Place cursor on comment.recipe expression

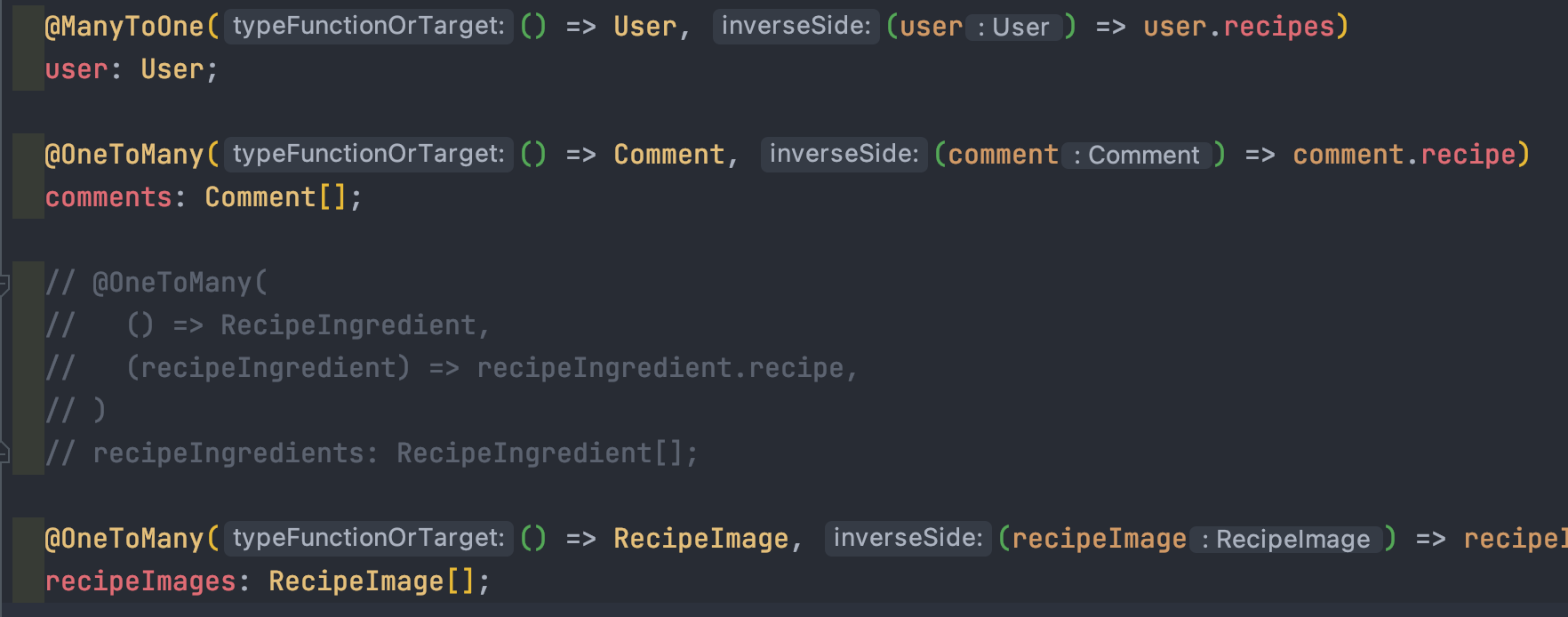click(x=1404, y=155)
